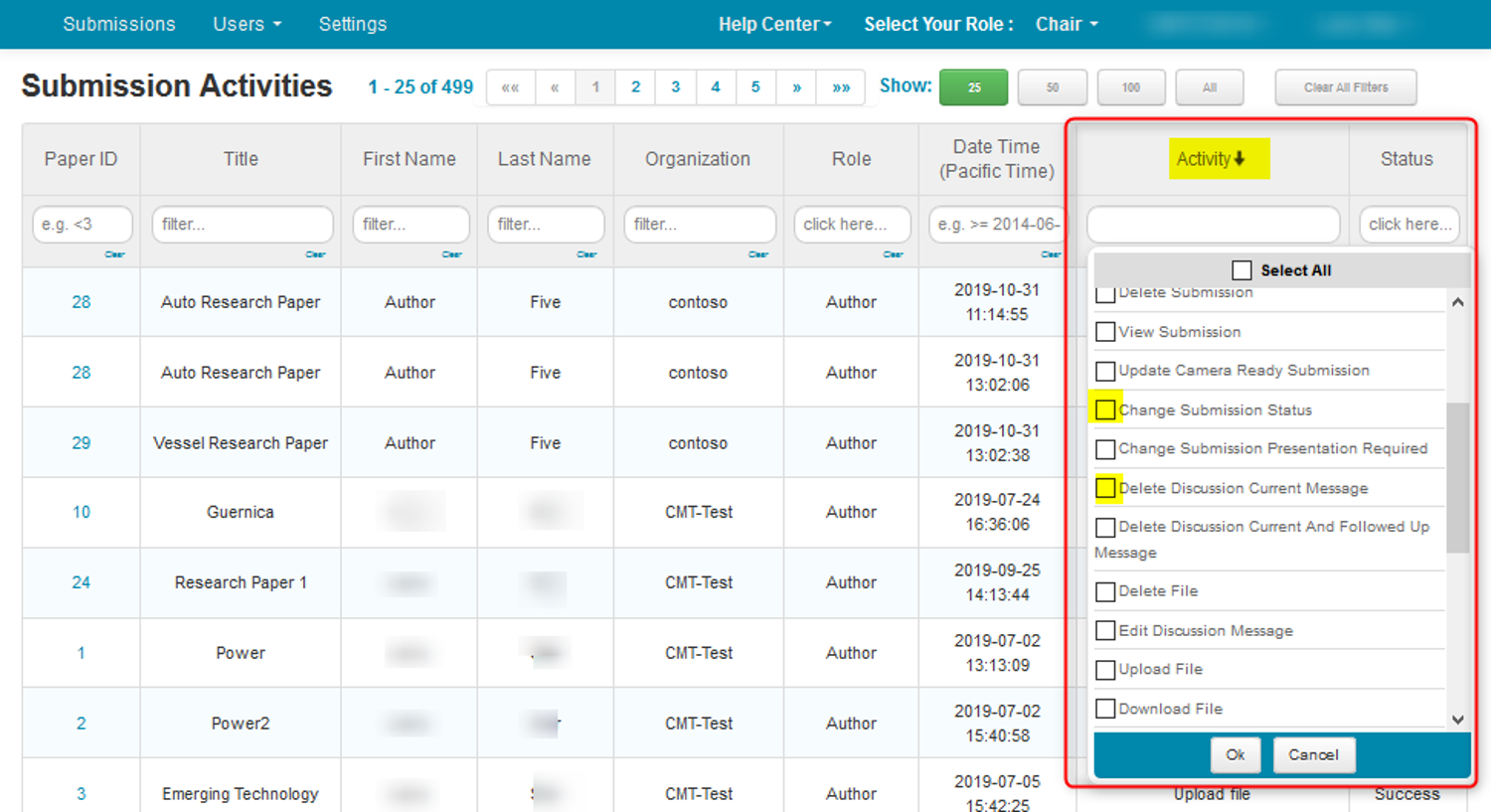The height and width of the screenshot is (812, 1491).
Task: Open the Status filter dropdown
Action: coord(1409,225)
